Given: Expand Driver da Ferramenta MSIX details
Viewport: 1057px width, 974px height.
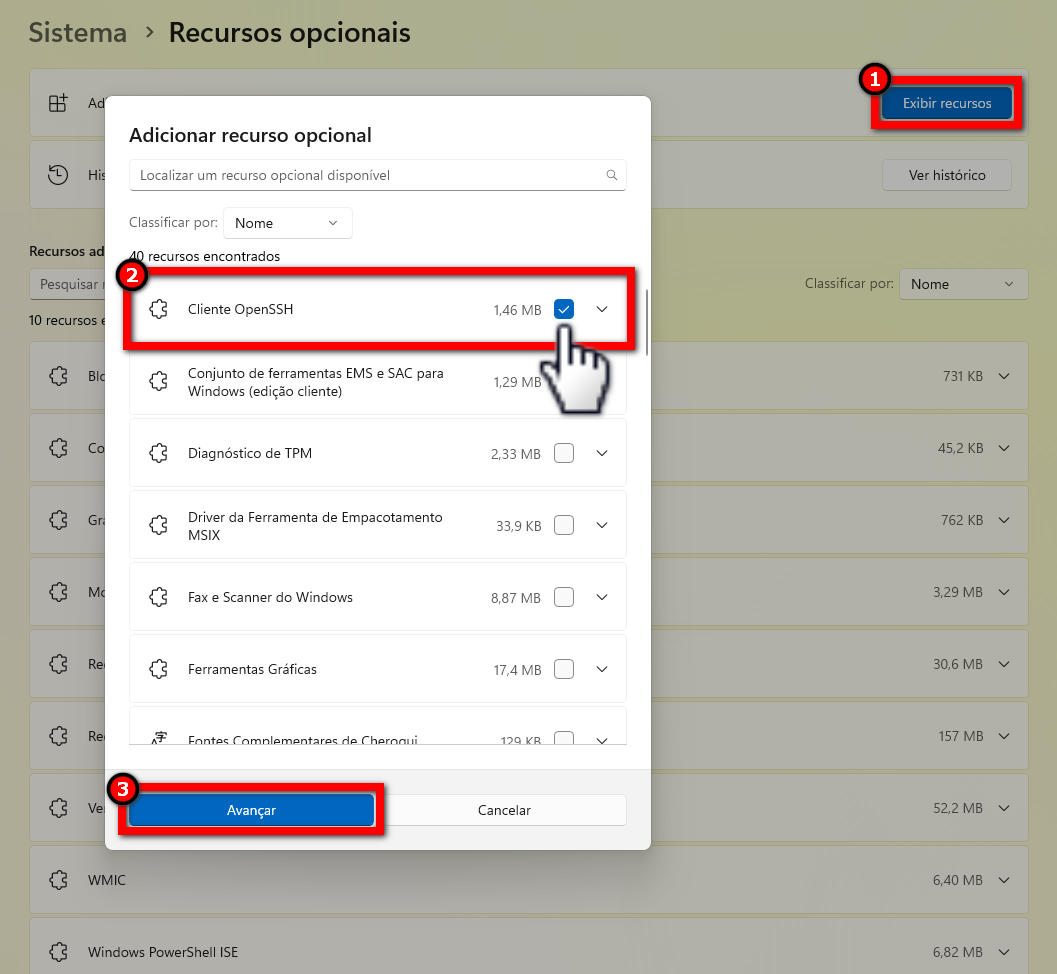Looking at the screenshot, I should [x=602, y=525].
